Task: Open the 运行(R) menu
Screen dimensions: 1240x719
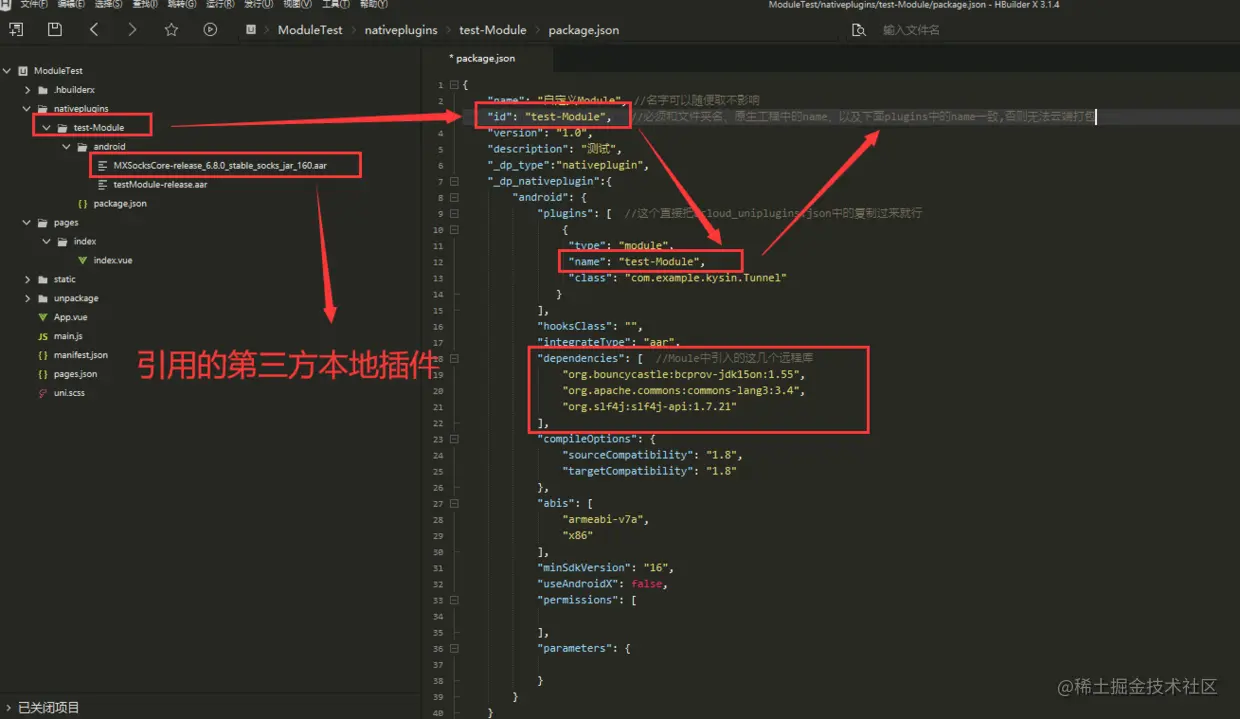Action: pyautogui.click(x=219, y=5)
